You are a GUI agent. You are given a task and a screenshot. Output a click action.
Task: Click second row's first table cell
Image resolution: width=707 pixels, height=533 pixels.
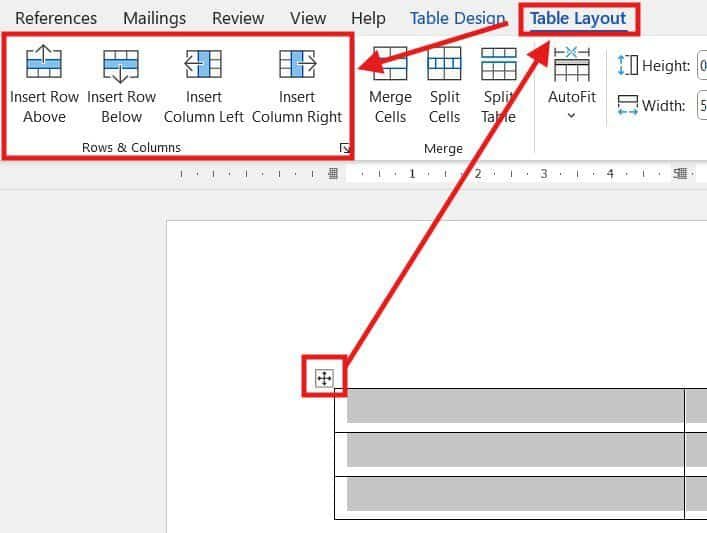(x=509, y=455)
